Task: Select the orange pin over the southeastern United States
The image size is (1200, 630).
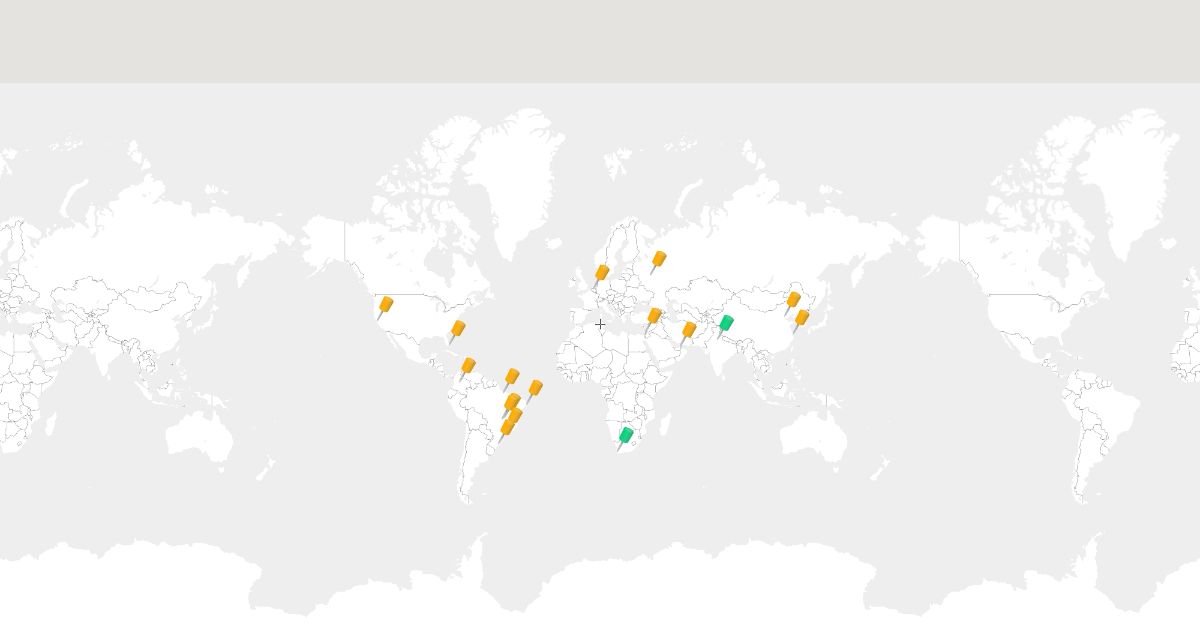Action: [x=457, y=329]
